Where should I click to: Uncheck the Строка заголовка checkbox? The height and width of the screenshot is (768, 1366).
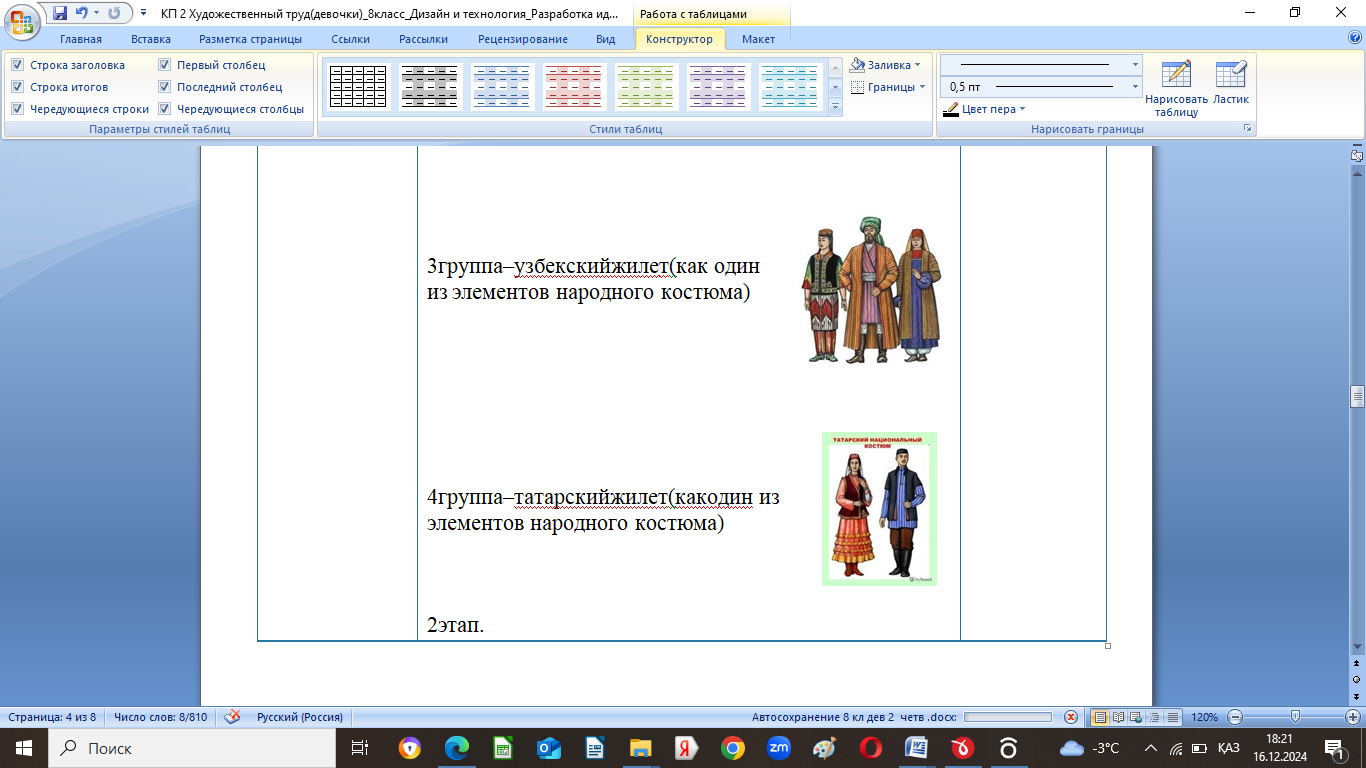(x=18, y=65)
